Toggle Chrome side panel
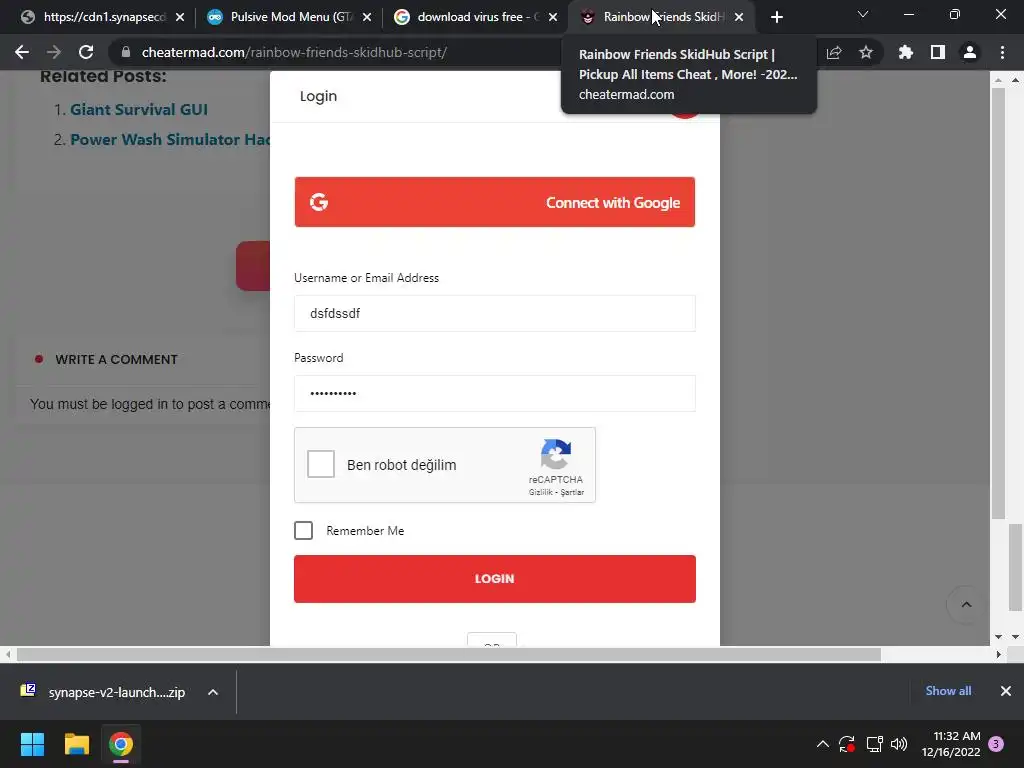 click(938, 52)
